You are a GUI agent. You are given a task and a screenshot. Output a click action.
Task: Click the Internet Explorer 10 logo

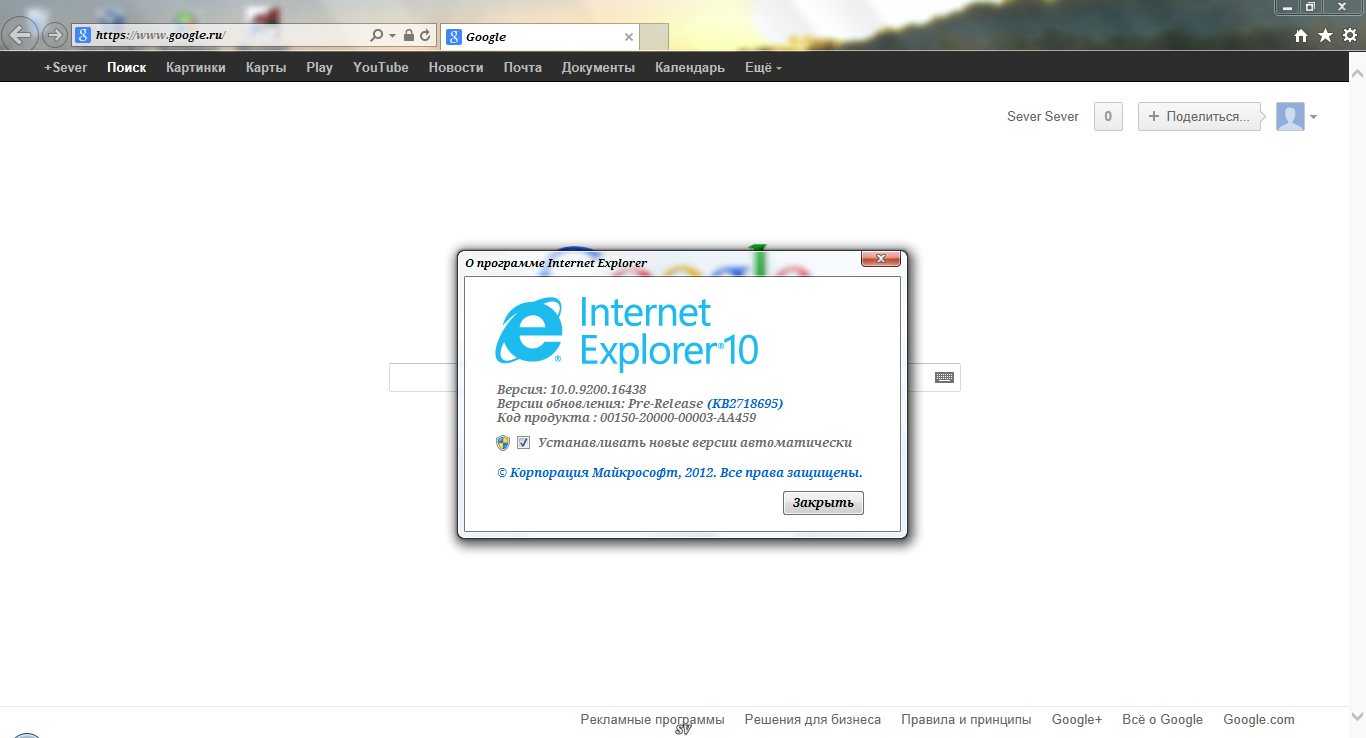pyautogui.click(x=627, y=333)
